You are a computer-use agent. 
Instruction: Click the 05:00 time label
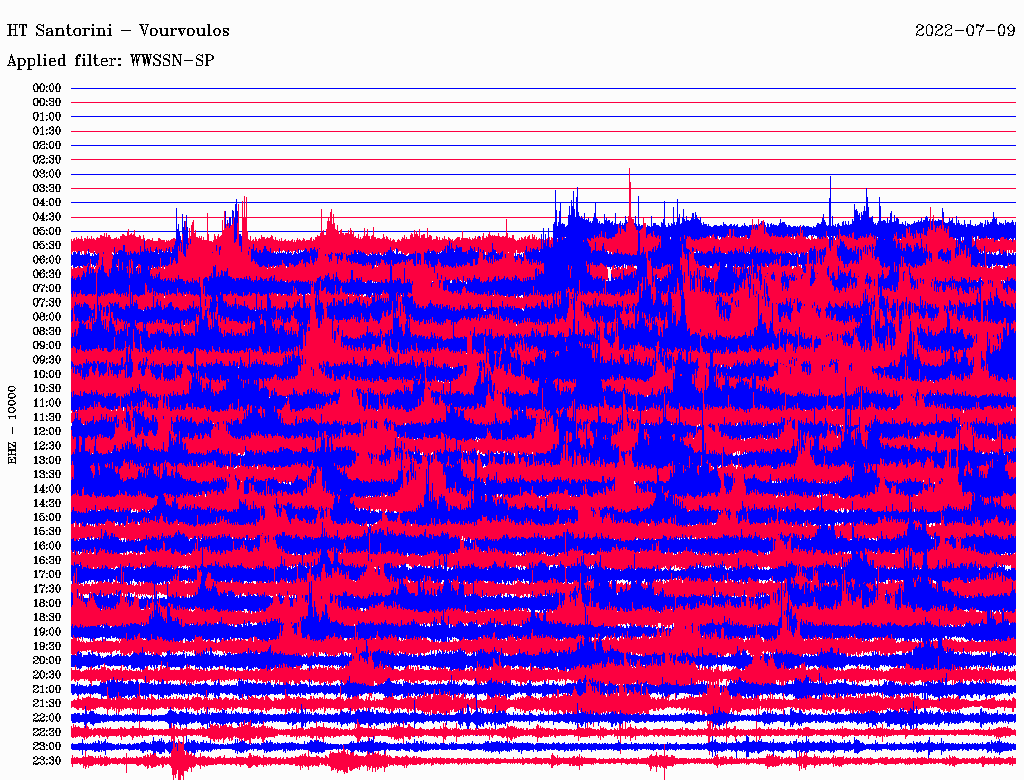pos(47,231)
